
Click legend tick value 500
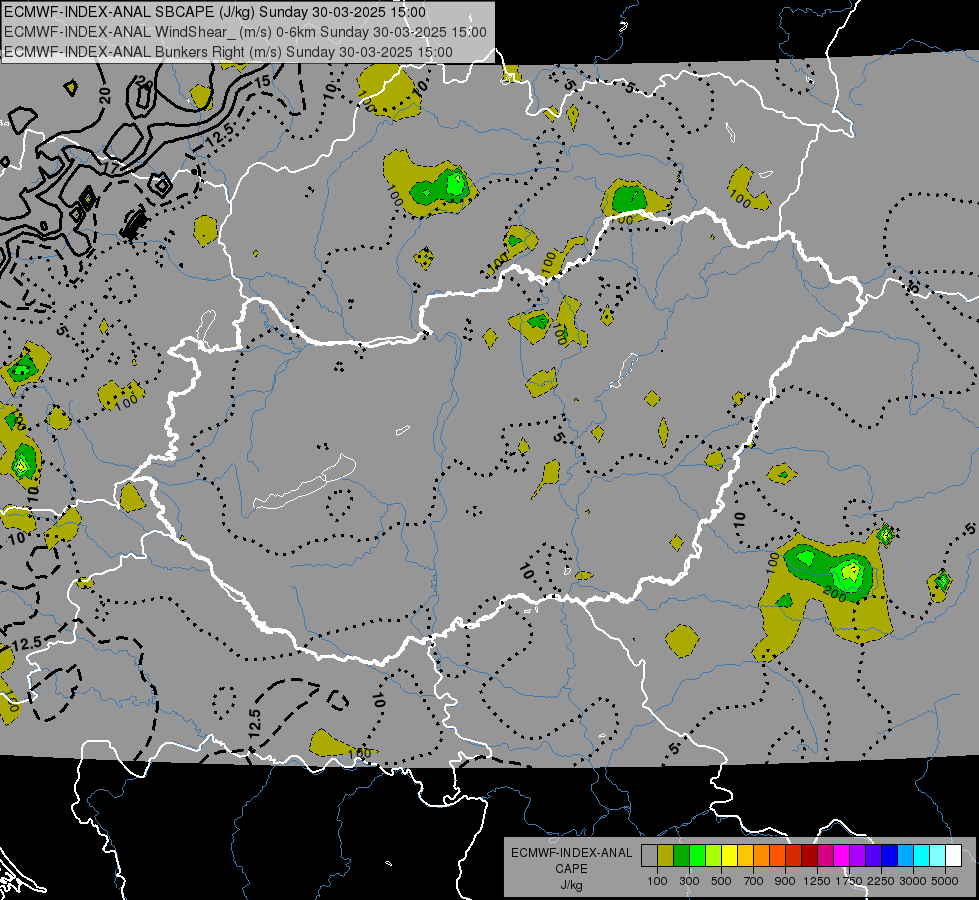click(721, 881)
